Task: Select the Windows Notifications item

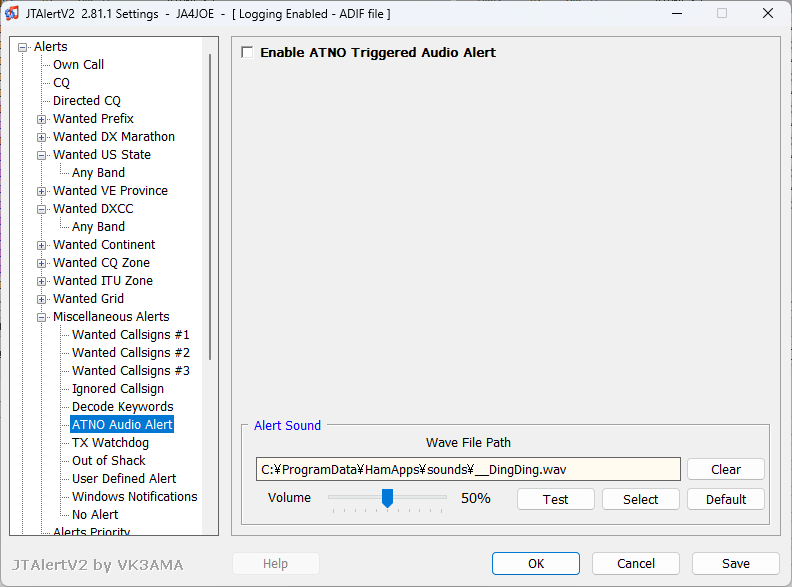Action: pos(134,497)
